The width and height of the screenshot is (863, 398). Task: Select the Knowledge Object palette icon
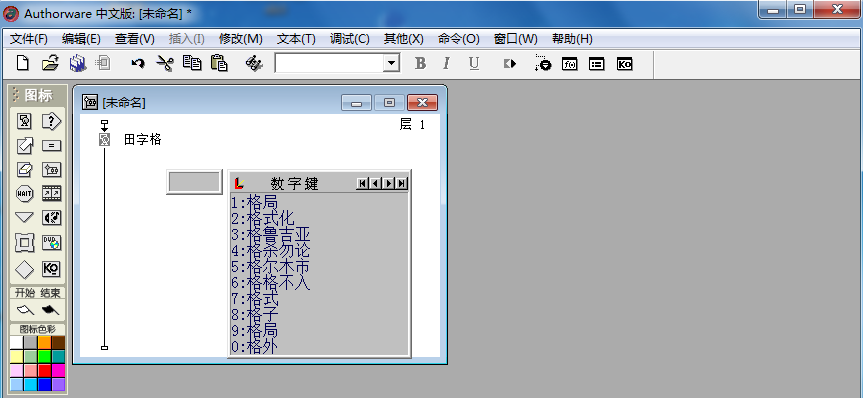pos(51,269)
